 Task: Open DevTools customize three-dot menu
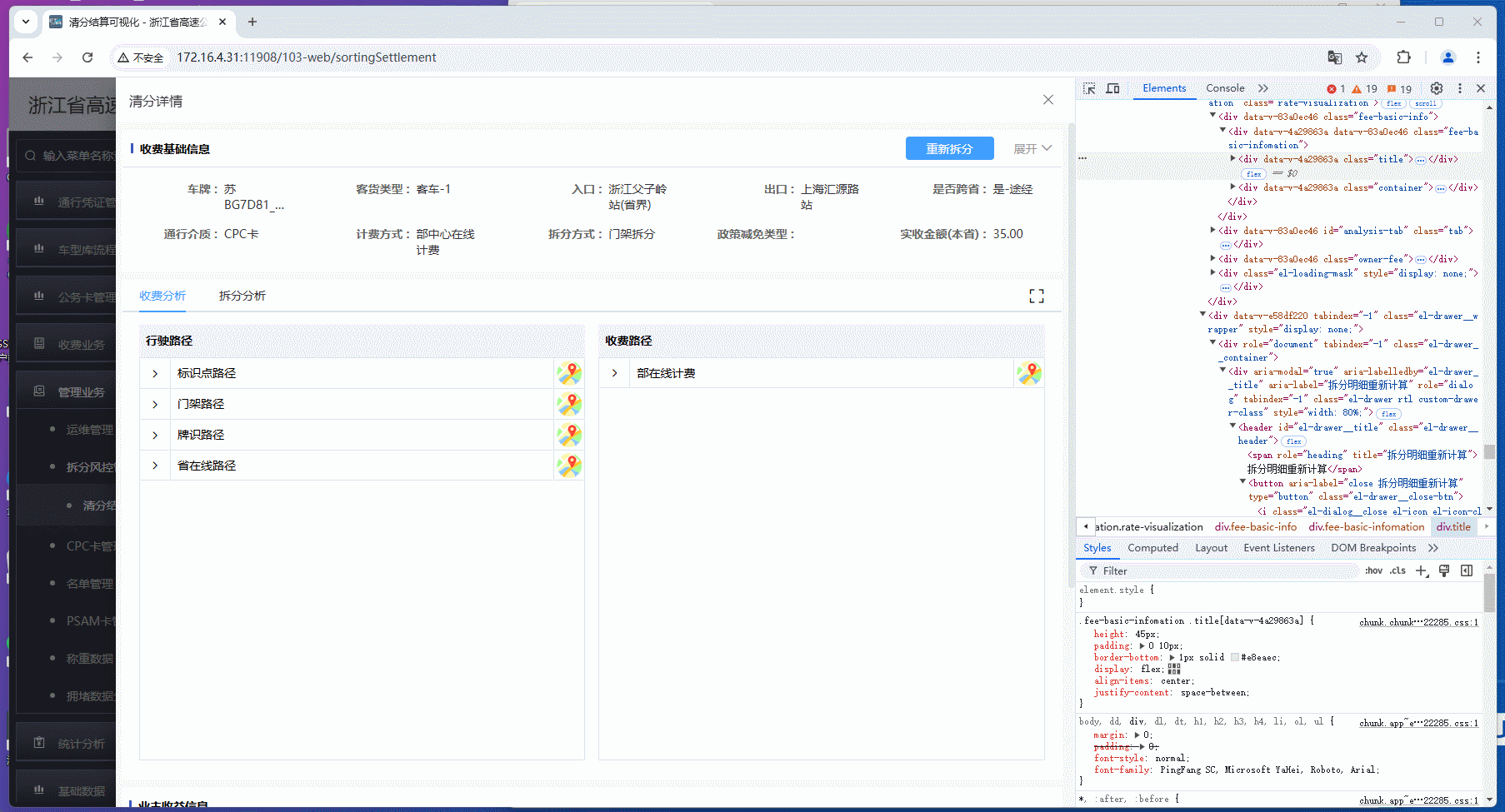[1460, 88]
